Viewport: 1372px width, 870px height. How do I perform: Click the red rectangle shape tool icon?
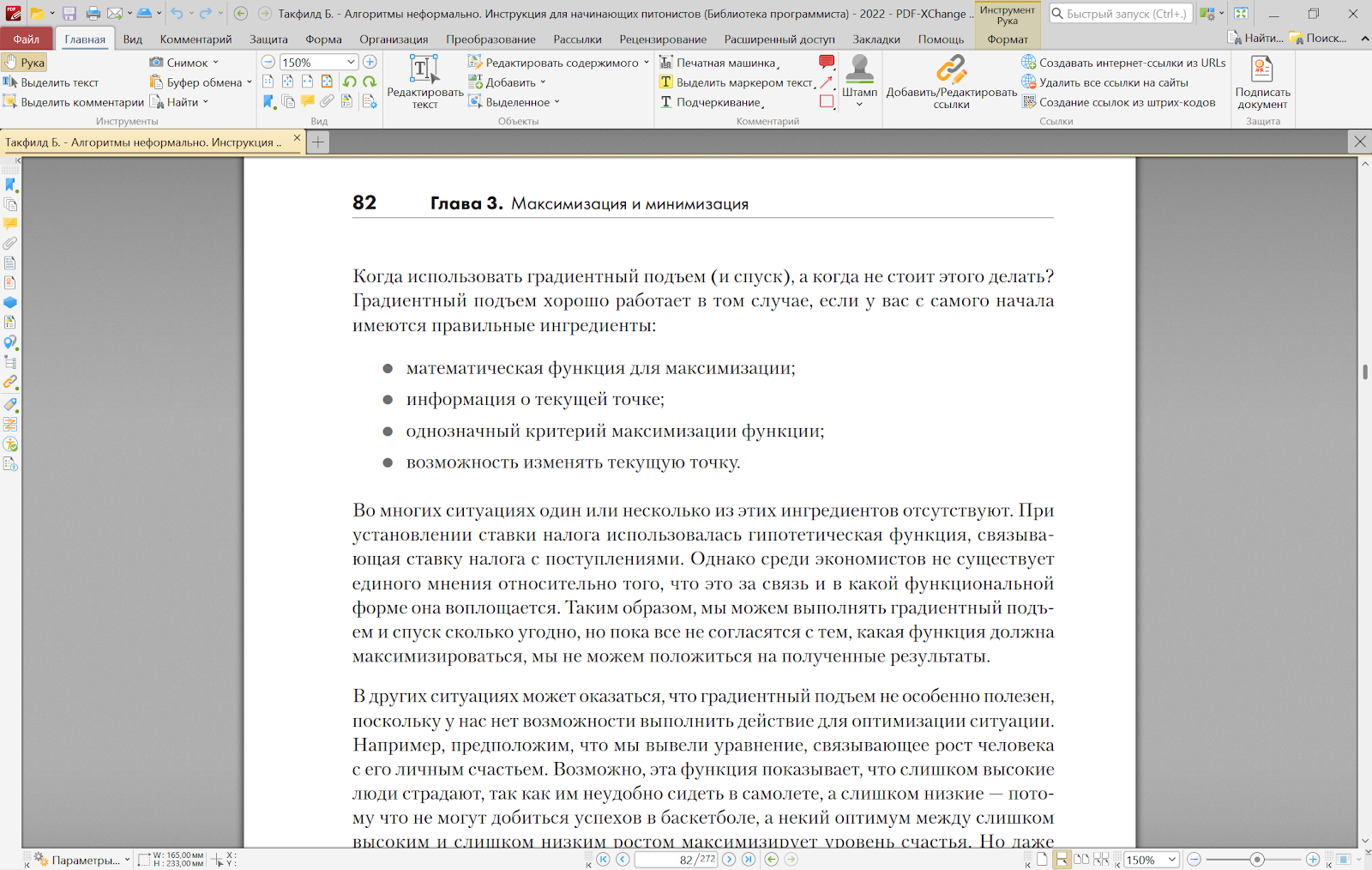pos(827,101)
